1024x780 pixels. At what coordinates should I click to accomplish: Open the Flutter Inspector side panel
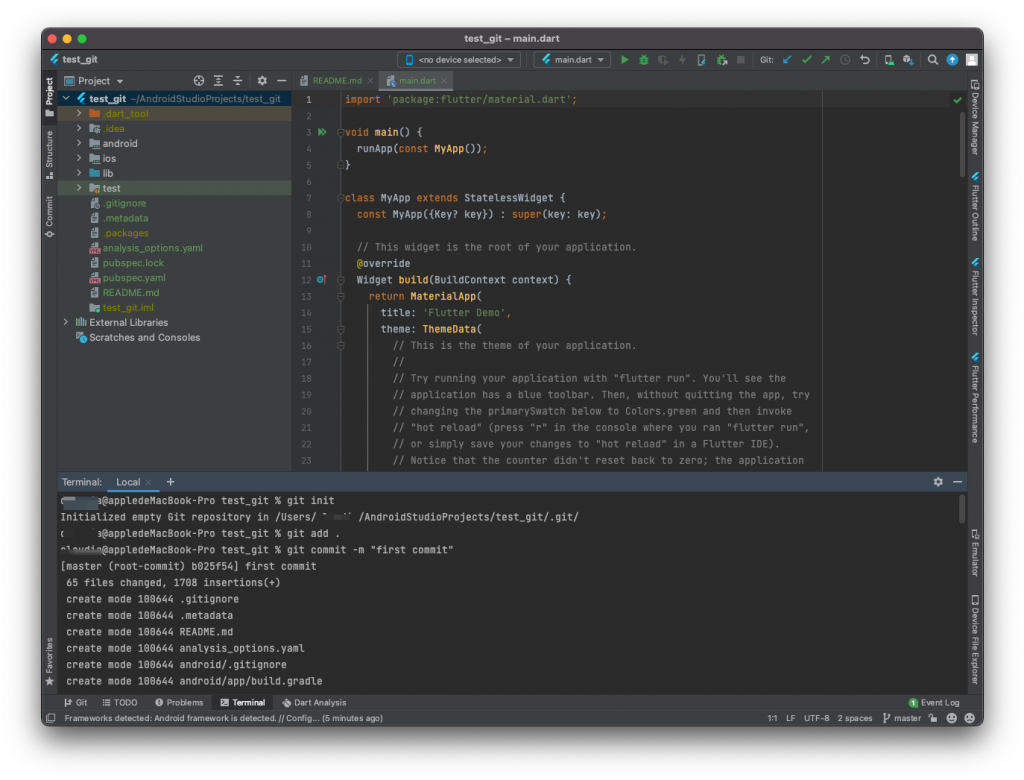click(974, 297)
